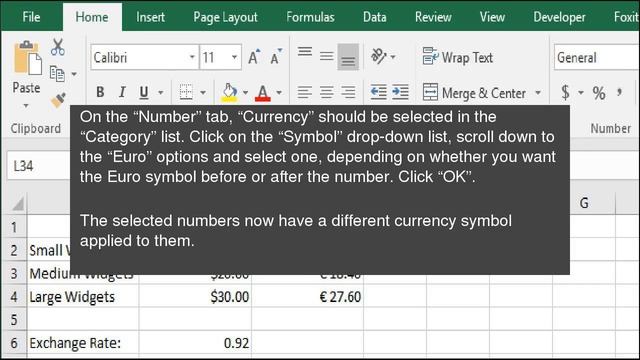Click the Copy icon

point(57,74)
